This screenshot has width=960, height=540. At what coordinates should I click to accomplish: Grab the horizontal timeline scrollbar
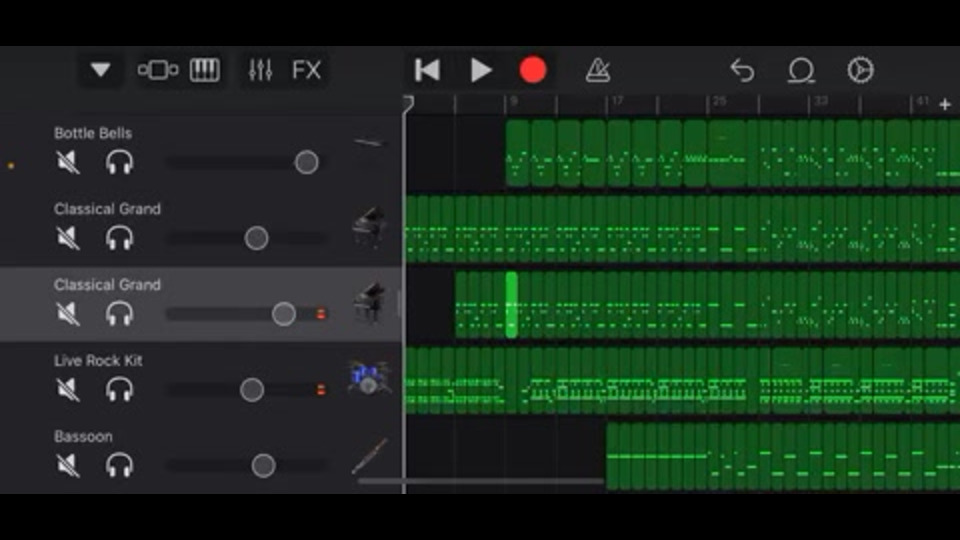pos(481,481)
